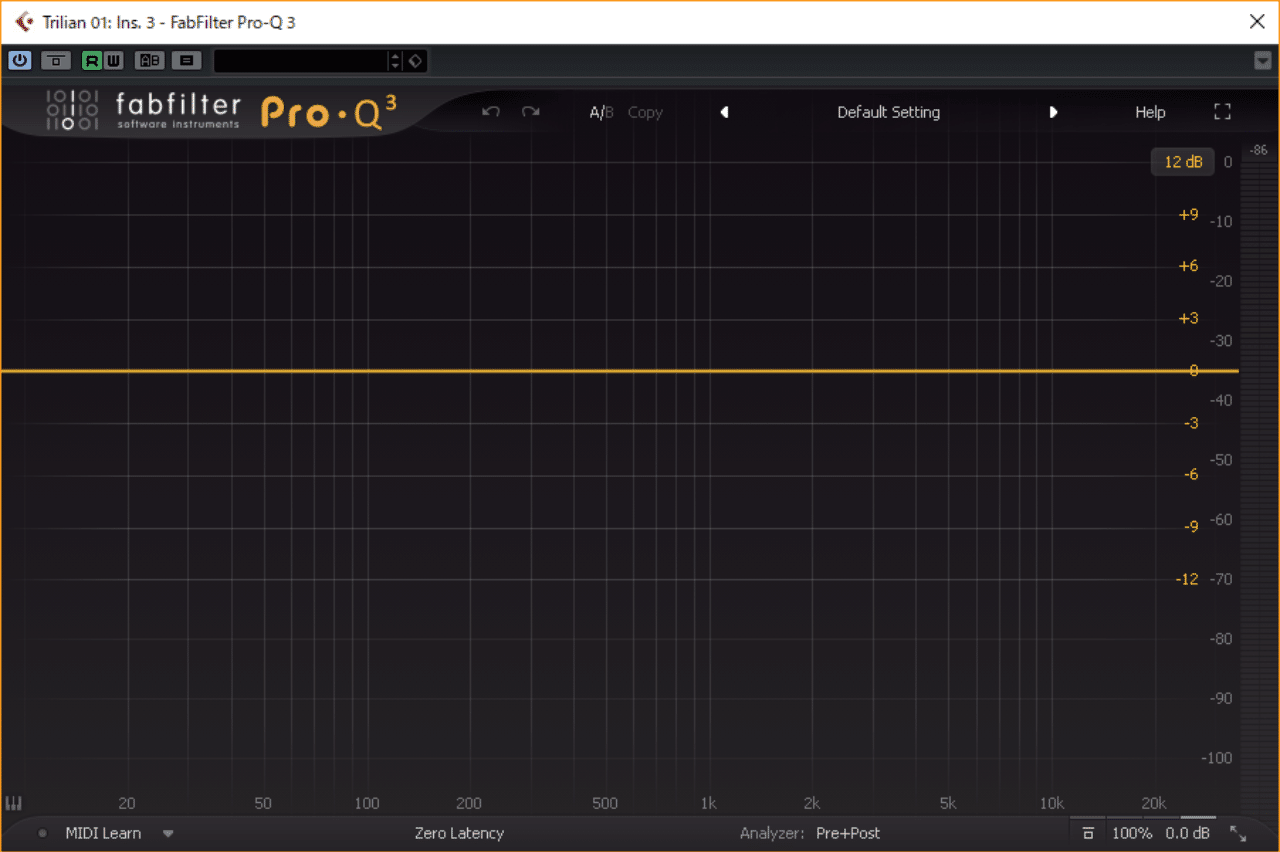Toggle the plugin power (activate) button
1280x852 pixels.
tap(20, 61)
